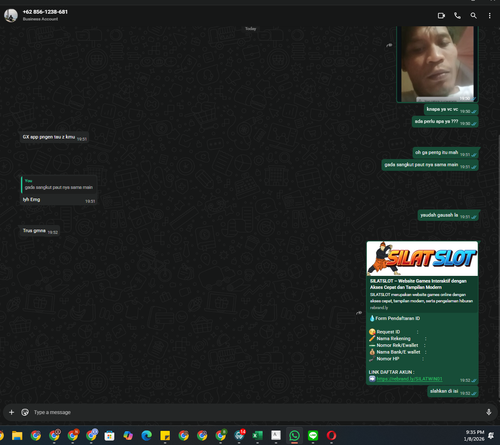
Task: Open Sticky Notes from the taskbar
Action: point(165,435)
